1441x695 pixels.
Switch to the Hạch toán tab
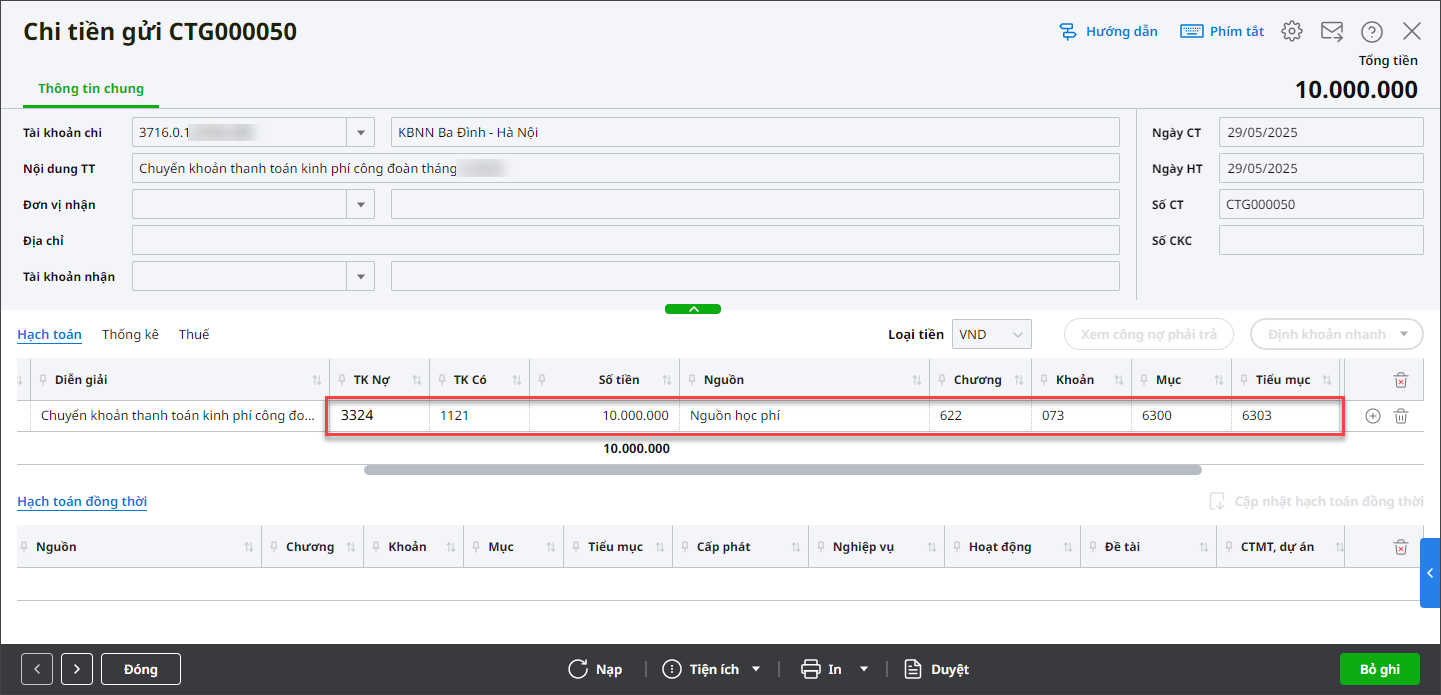49,334
